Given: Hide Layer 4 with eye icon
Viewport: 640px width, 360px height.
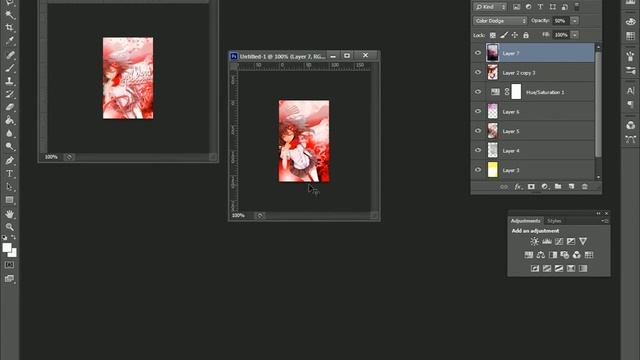Looking at the screenshot, I should coord(478,150).
